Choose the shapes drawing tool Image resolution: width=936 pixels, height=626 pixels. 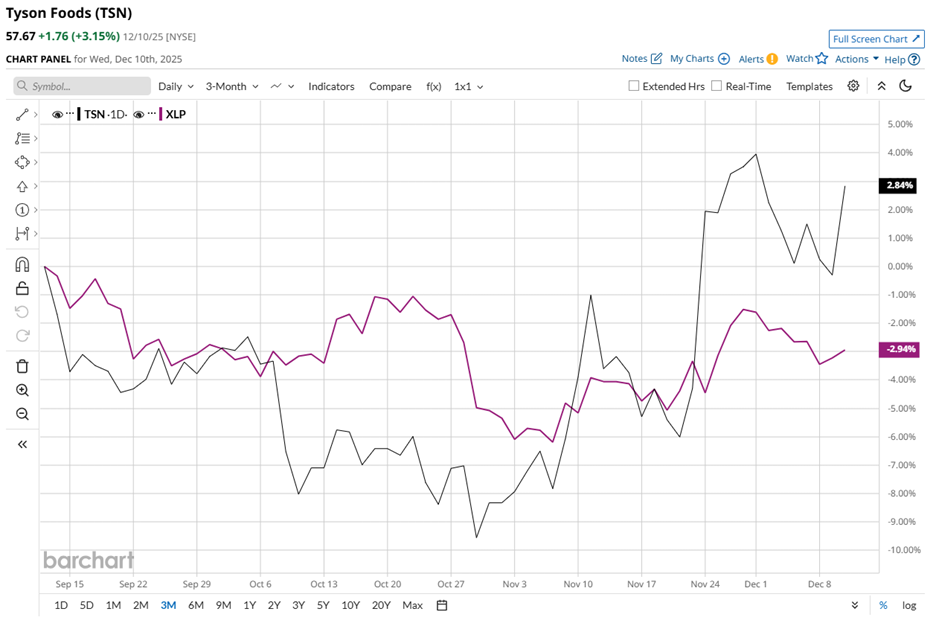(x=22, y=162)
